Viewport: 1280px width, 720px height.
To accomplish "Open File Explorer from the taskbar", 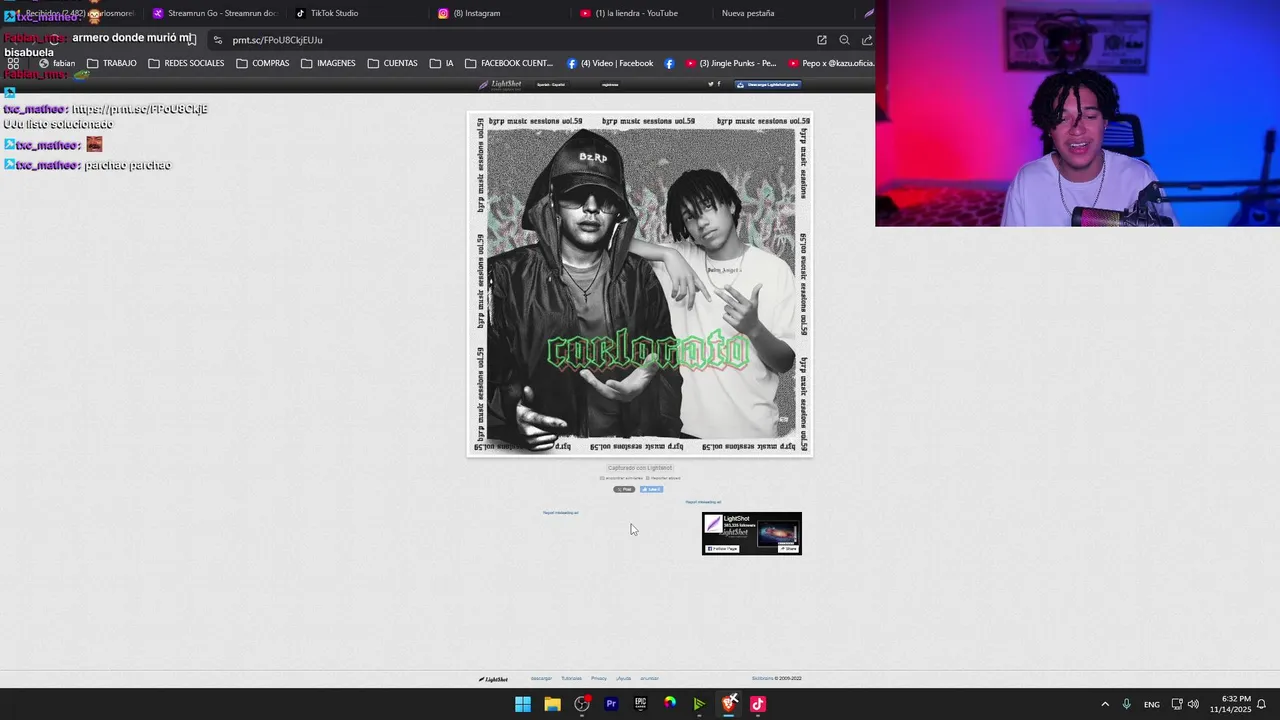I will (552, 704).
